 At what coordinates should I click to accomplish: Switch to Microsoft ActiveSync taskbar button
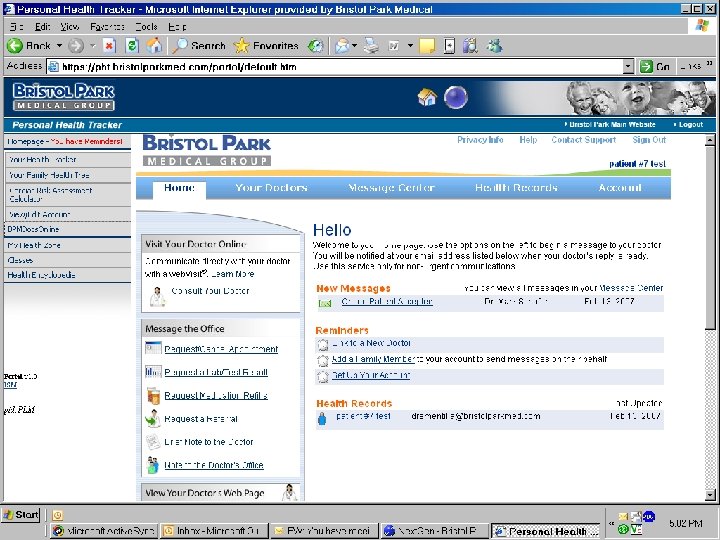(103, 531)
